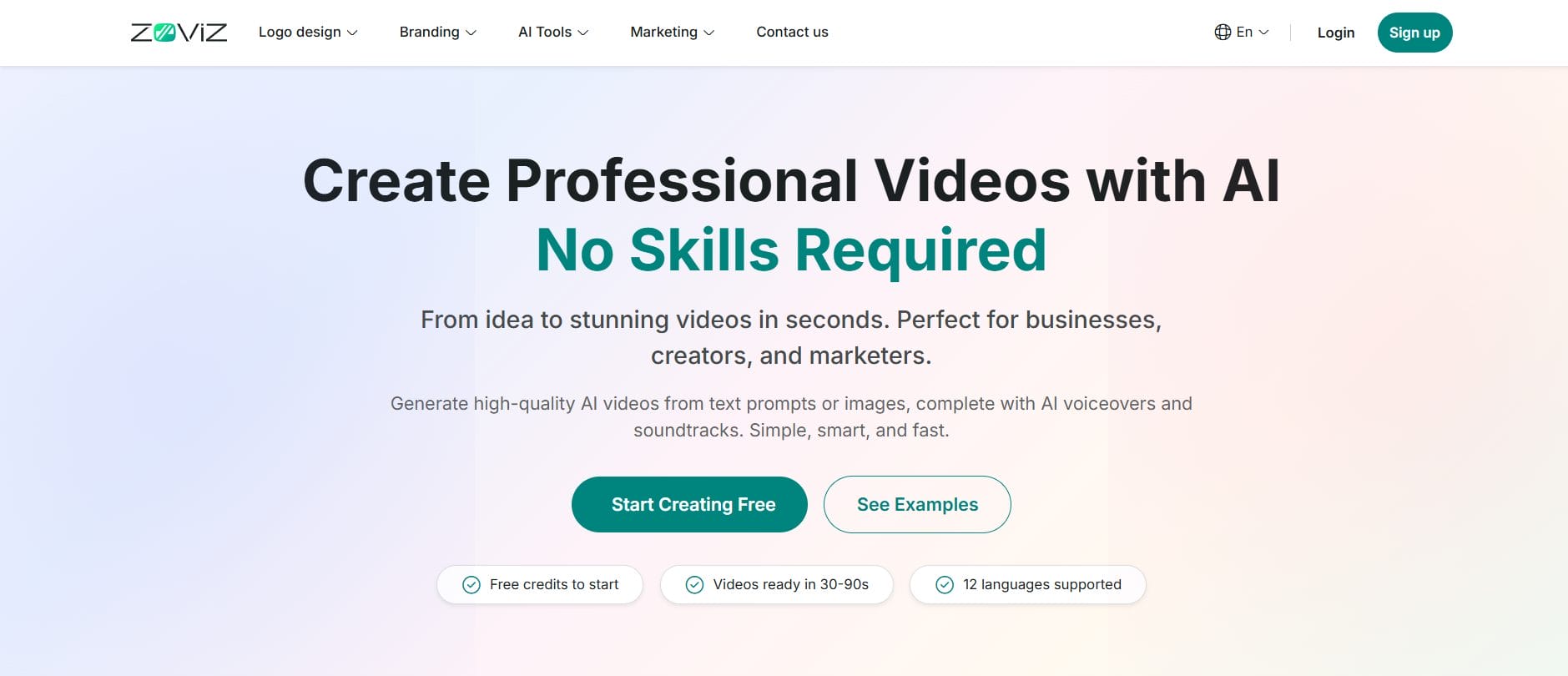
Task: Click the Zoviz logo
Action: [x=179, y=33]
